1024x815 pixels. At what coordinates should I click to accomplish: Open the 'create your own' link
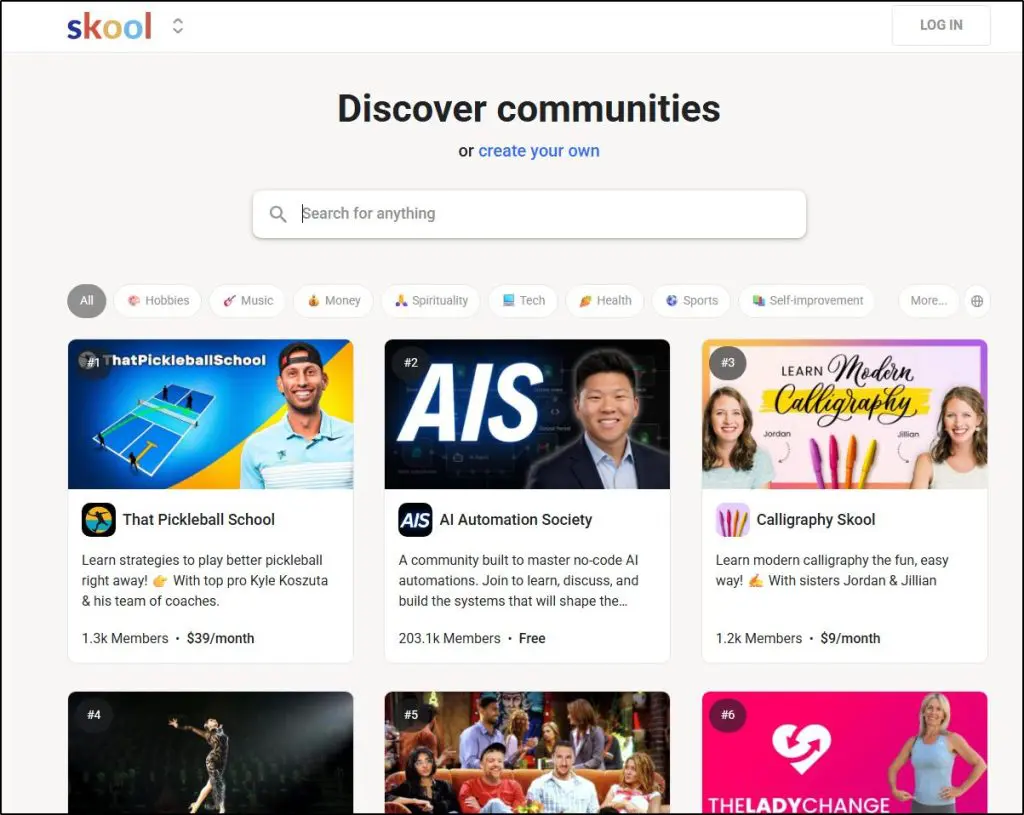tap(539, 151)
